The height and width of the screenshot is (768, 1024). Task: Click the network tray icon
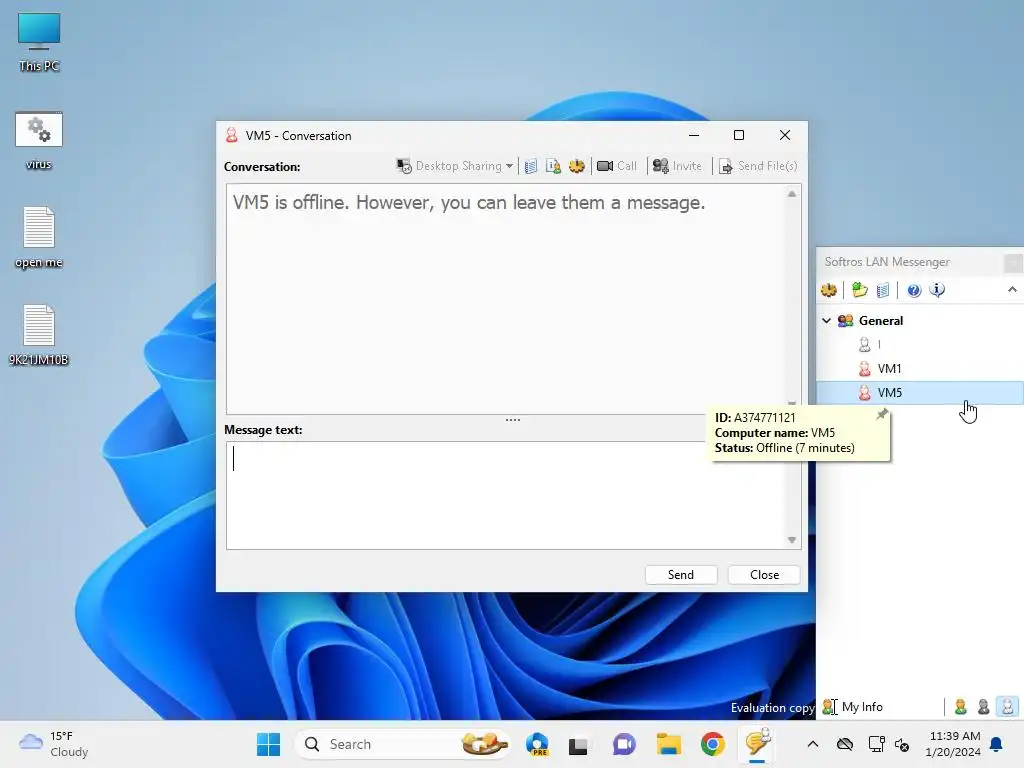tap(876, 744)
